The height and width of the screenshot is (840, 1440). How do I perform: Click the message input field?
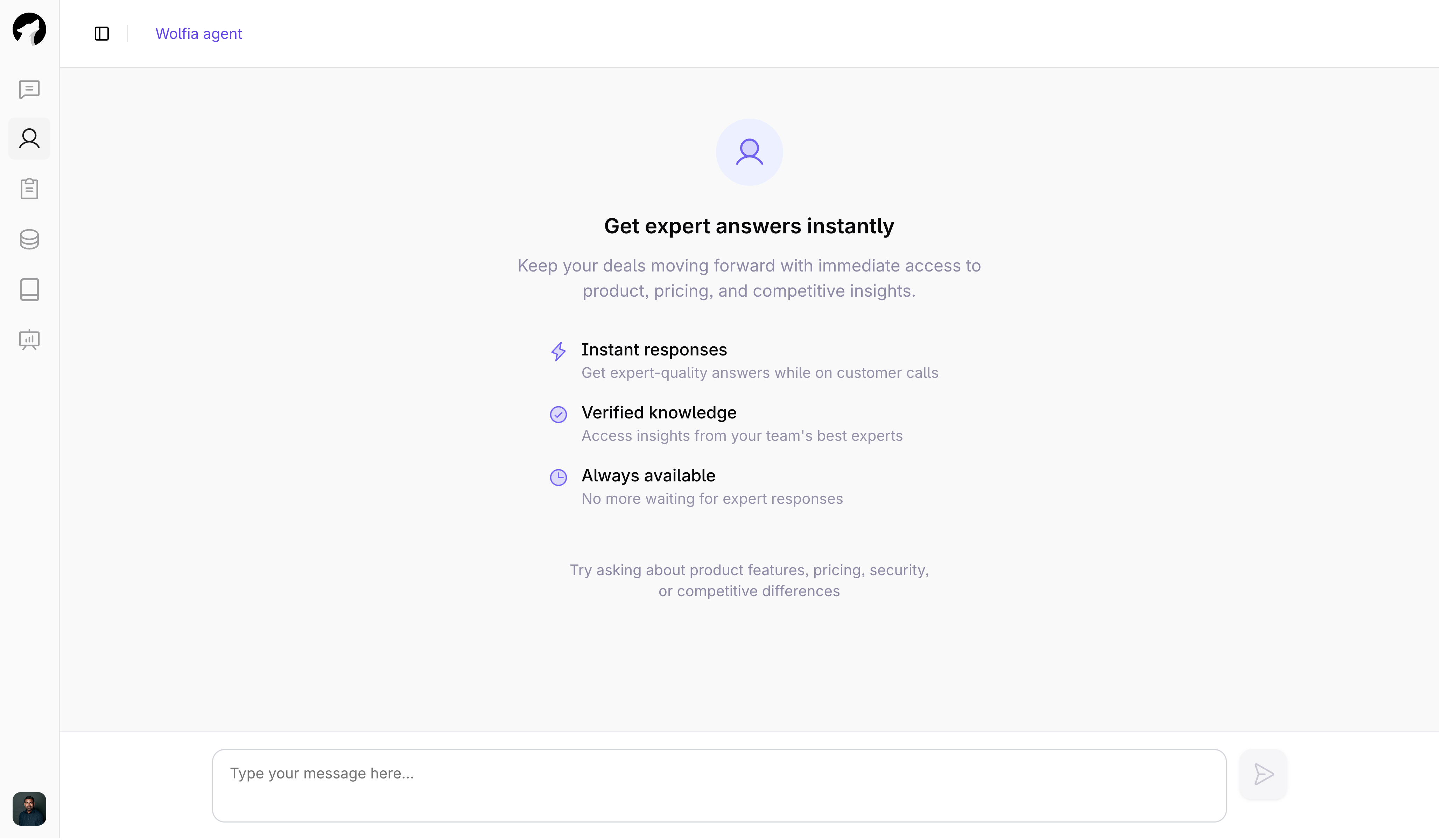click(x=719, y=786)
